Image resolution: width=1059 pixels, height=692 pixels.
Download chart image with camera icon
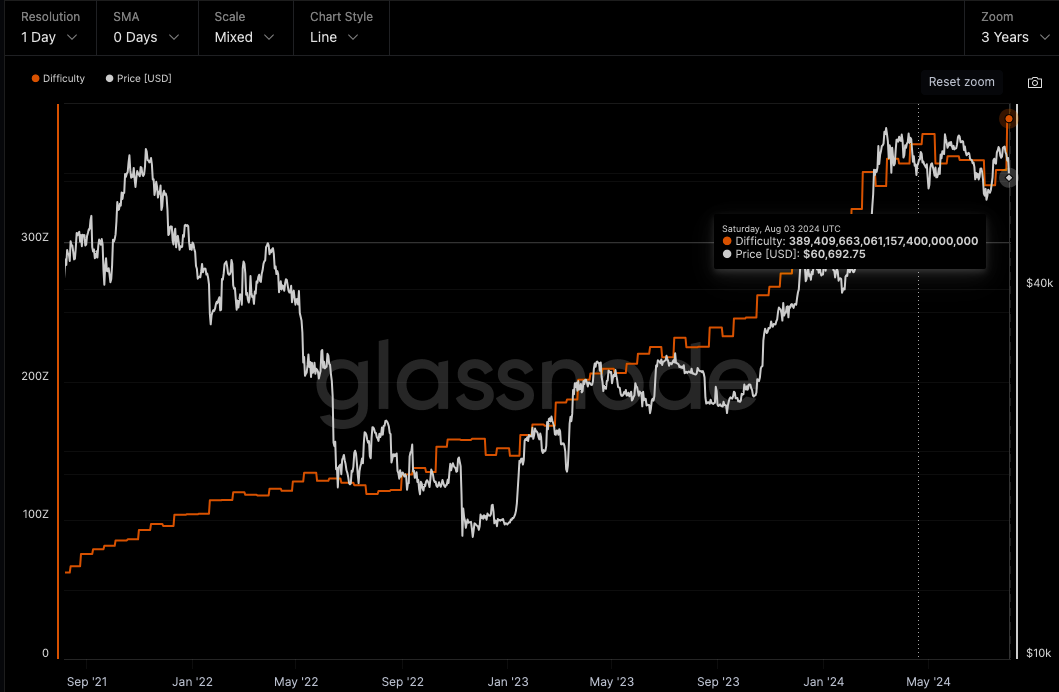pyautogui.click(x=1034, y=82)
